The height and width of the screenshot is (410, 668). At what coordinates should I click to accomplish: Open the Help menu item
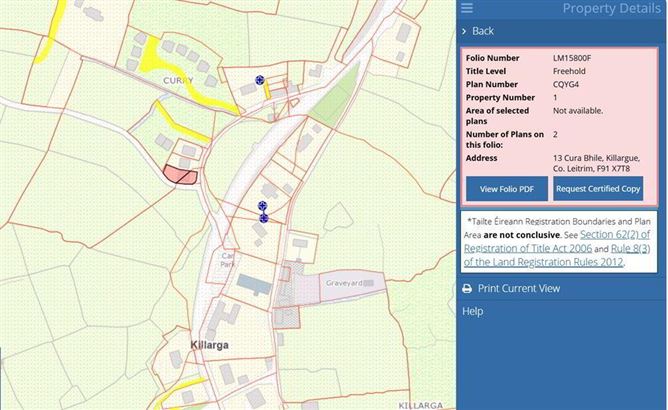coord(473,311)
